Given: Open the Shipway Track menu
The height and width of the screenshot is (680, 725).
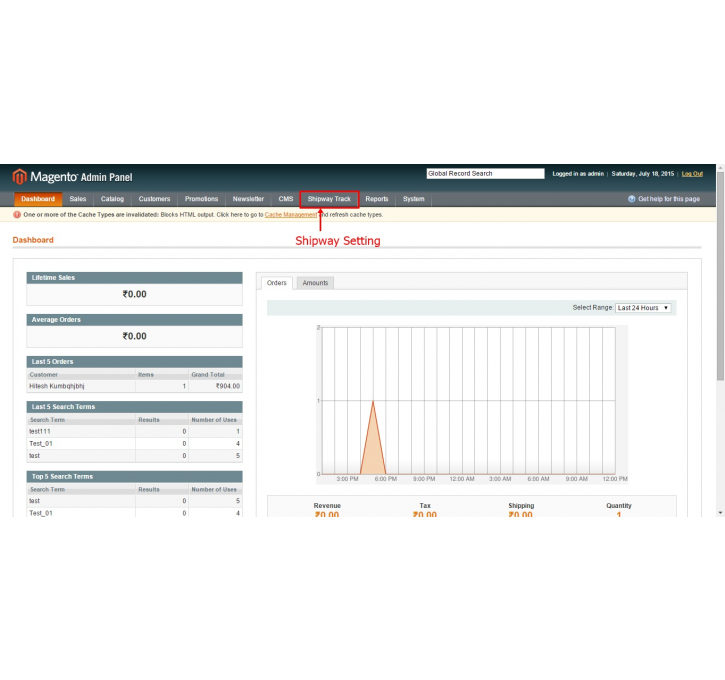Looking at the screenshot, I should point(329,199).
